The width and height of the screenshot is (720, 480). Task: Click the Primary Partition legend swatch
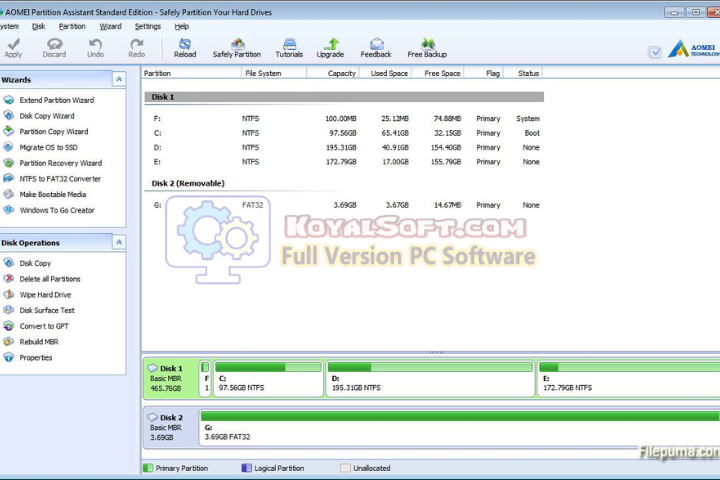[148, 468]
